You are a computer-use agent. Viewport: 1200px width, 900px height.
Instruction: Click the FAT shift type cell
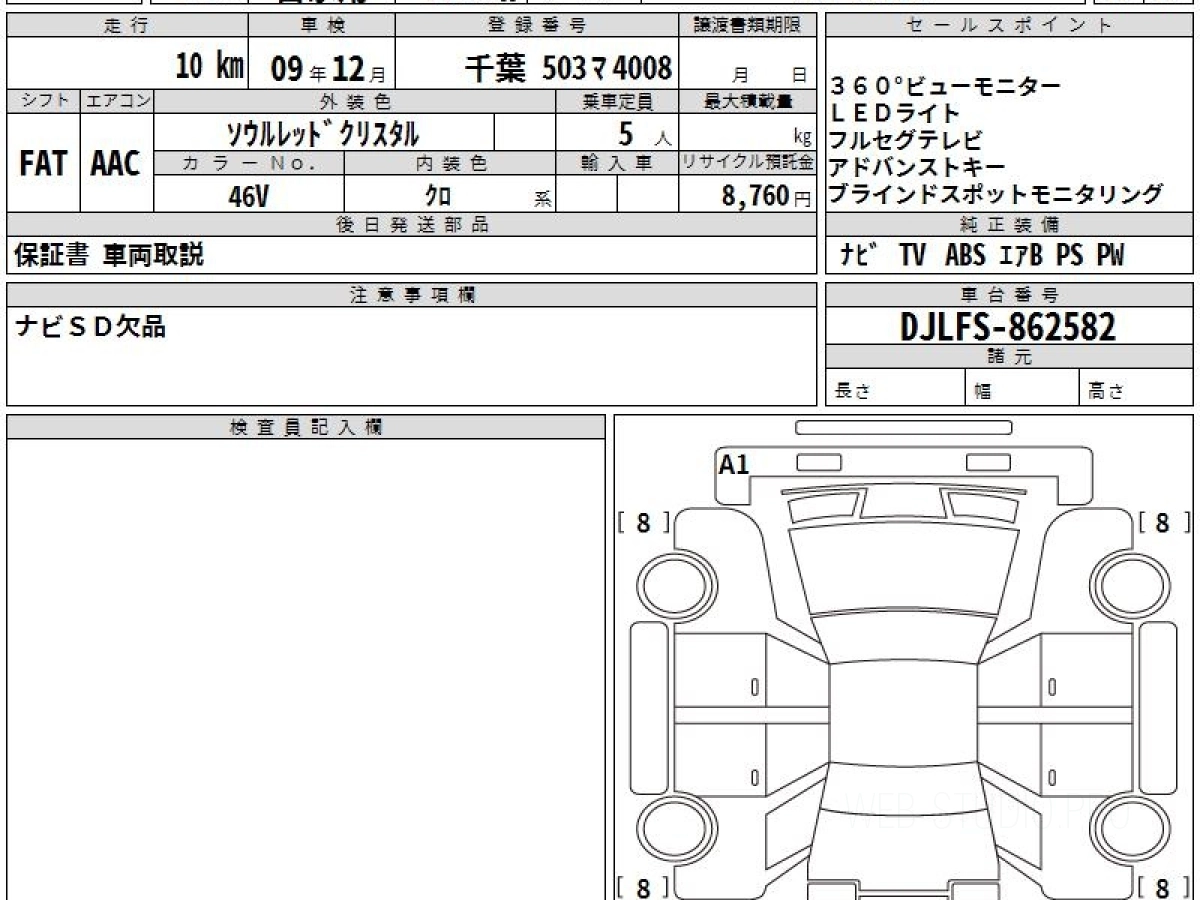pos(43,164)
